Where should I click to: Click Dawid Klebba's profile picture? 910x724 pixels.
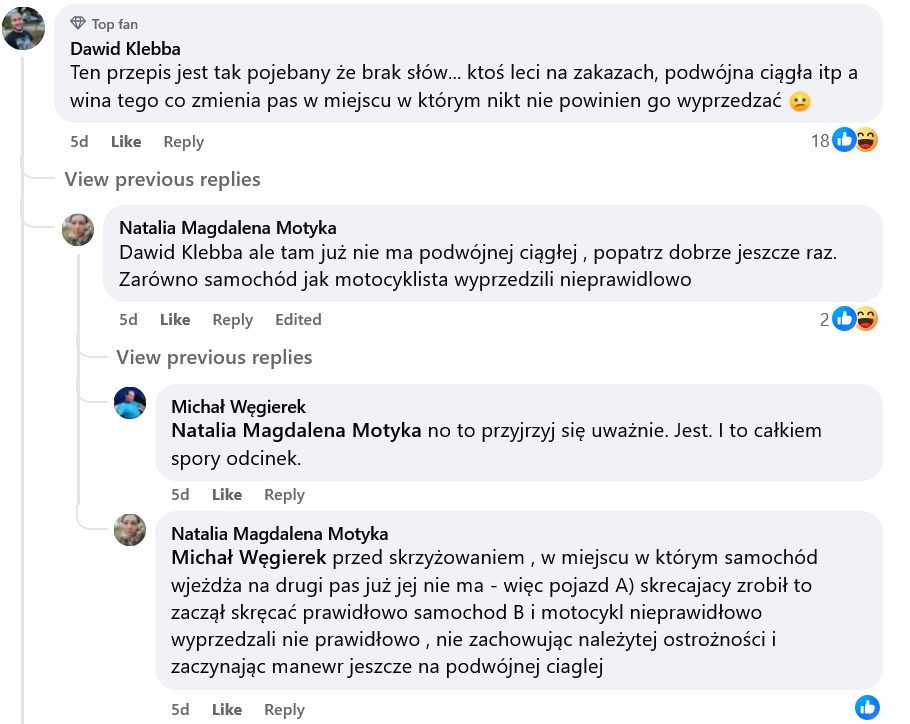click(23, 28)
